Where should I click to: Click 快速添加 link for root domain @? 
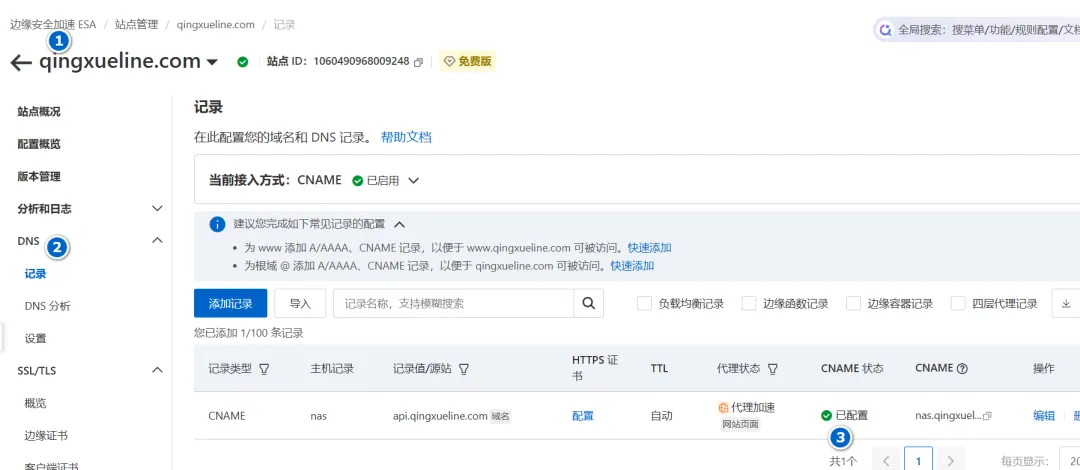(632, 265)
